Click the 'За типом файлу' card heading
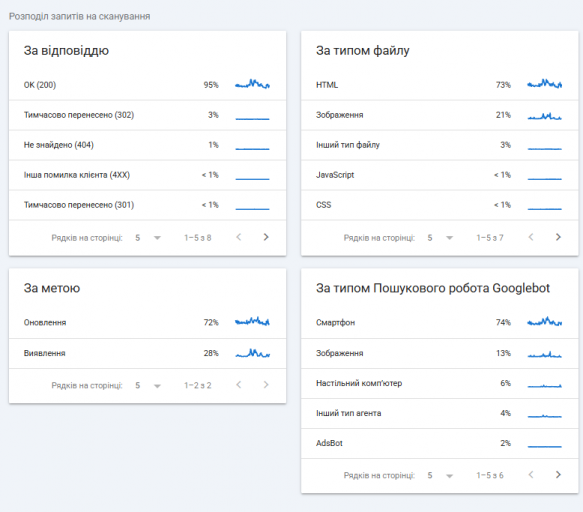The image size is (583, 512). click(x=363, y=51)
